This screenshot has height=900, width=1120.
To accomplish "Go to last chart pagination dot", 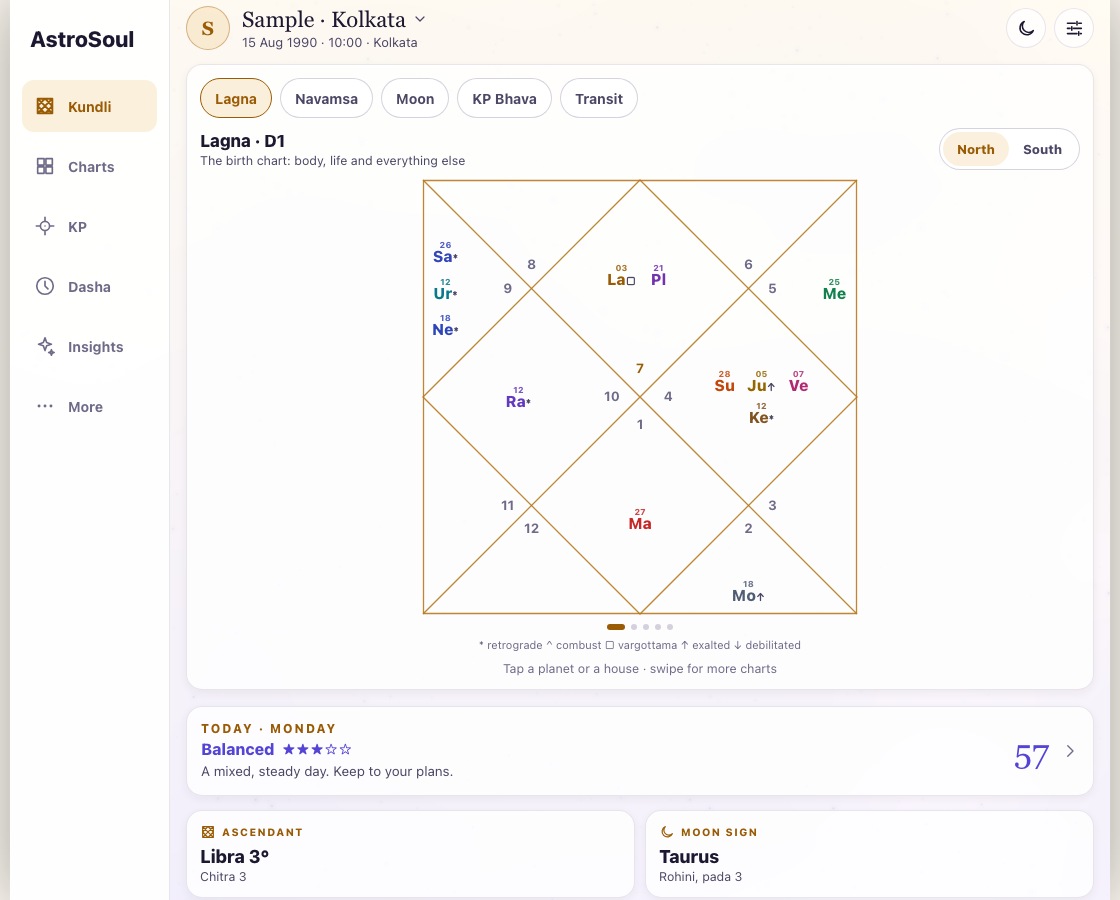I will point(670,627).
